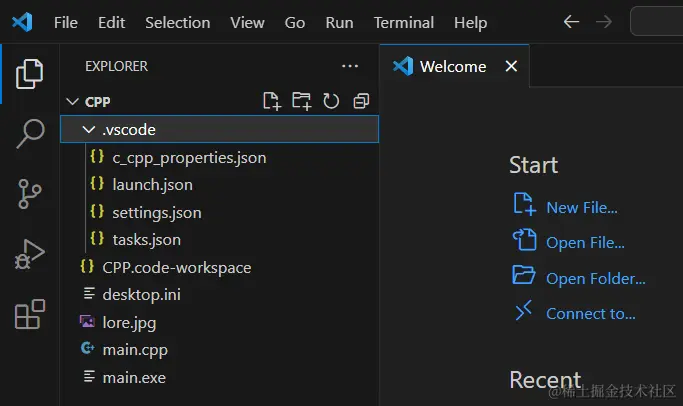This screenshot has height=406, width=683.
Task: Click the Open File icon under Start
Action: point(524,240)
